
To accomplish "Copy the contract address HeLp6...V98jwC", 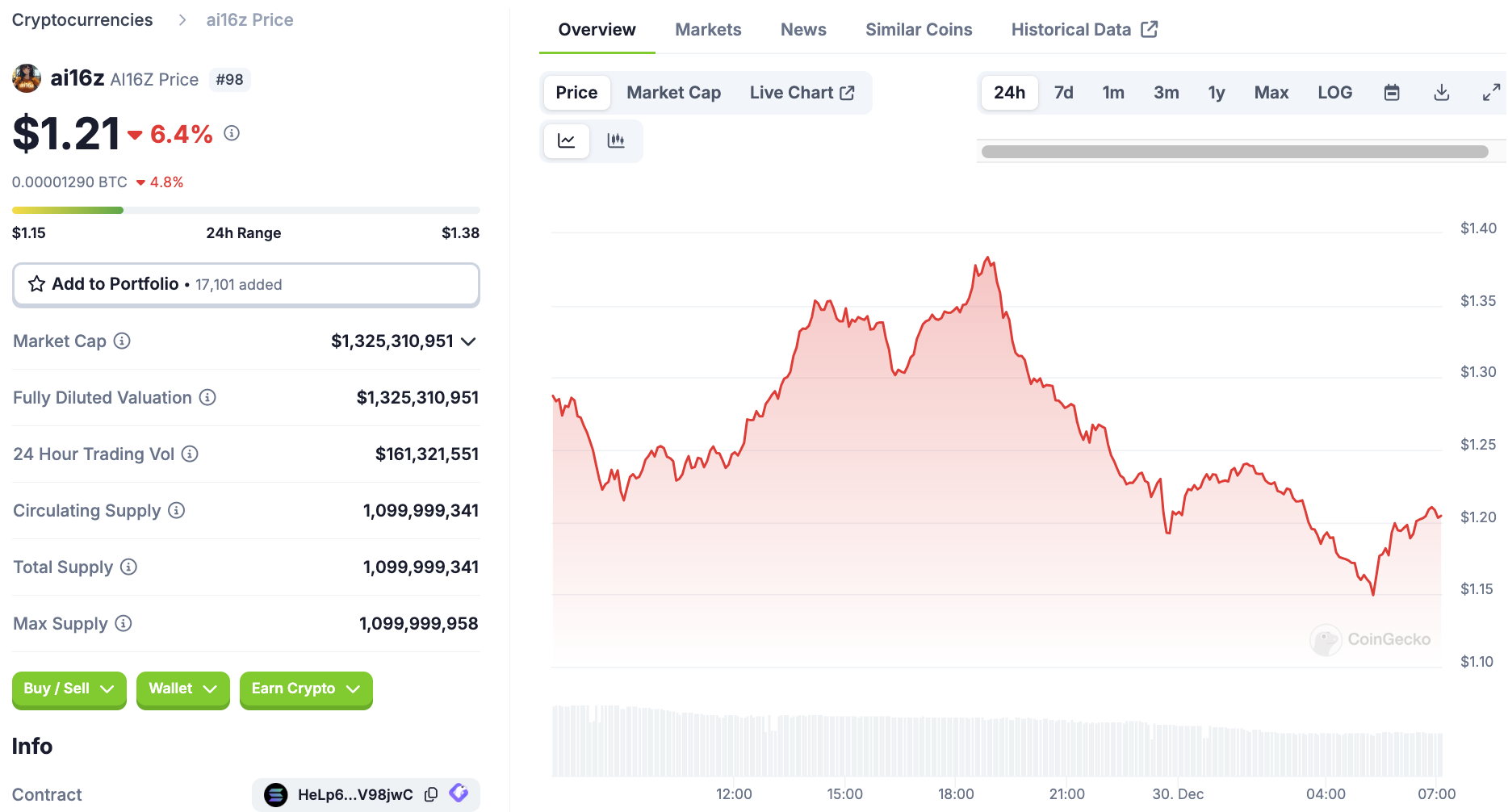I will click(431, 794).
